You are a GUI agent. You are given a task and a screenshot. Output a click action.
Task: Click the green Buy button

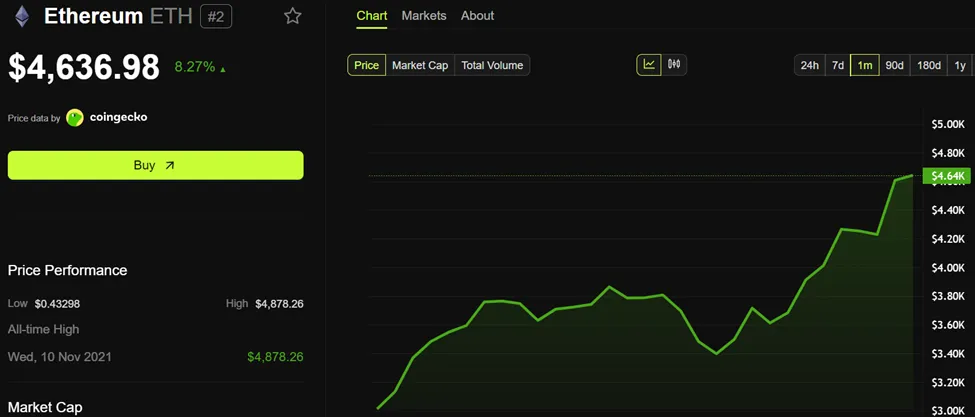[155, 165]
